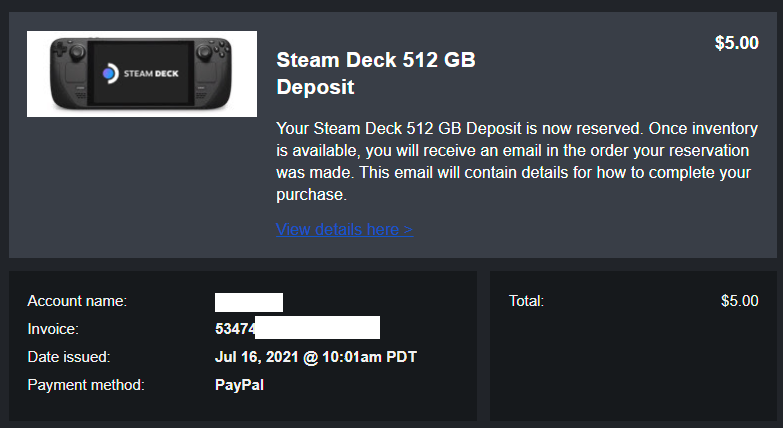783x428 pixels.
Task: Click the $5.00 total amount
Action: coord(739,301)
